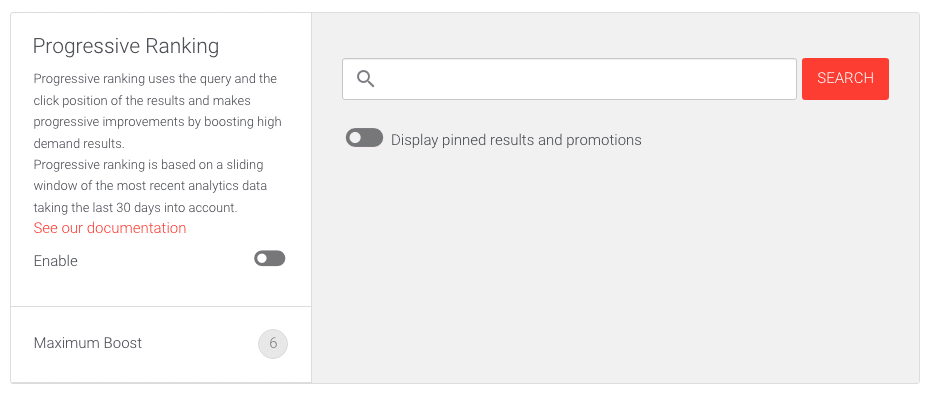Click the progressive ranking description paragraph

point(158,111)
